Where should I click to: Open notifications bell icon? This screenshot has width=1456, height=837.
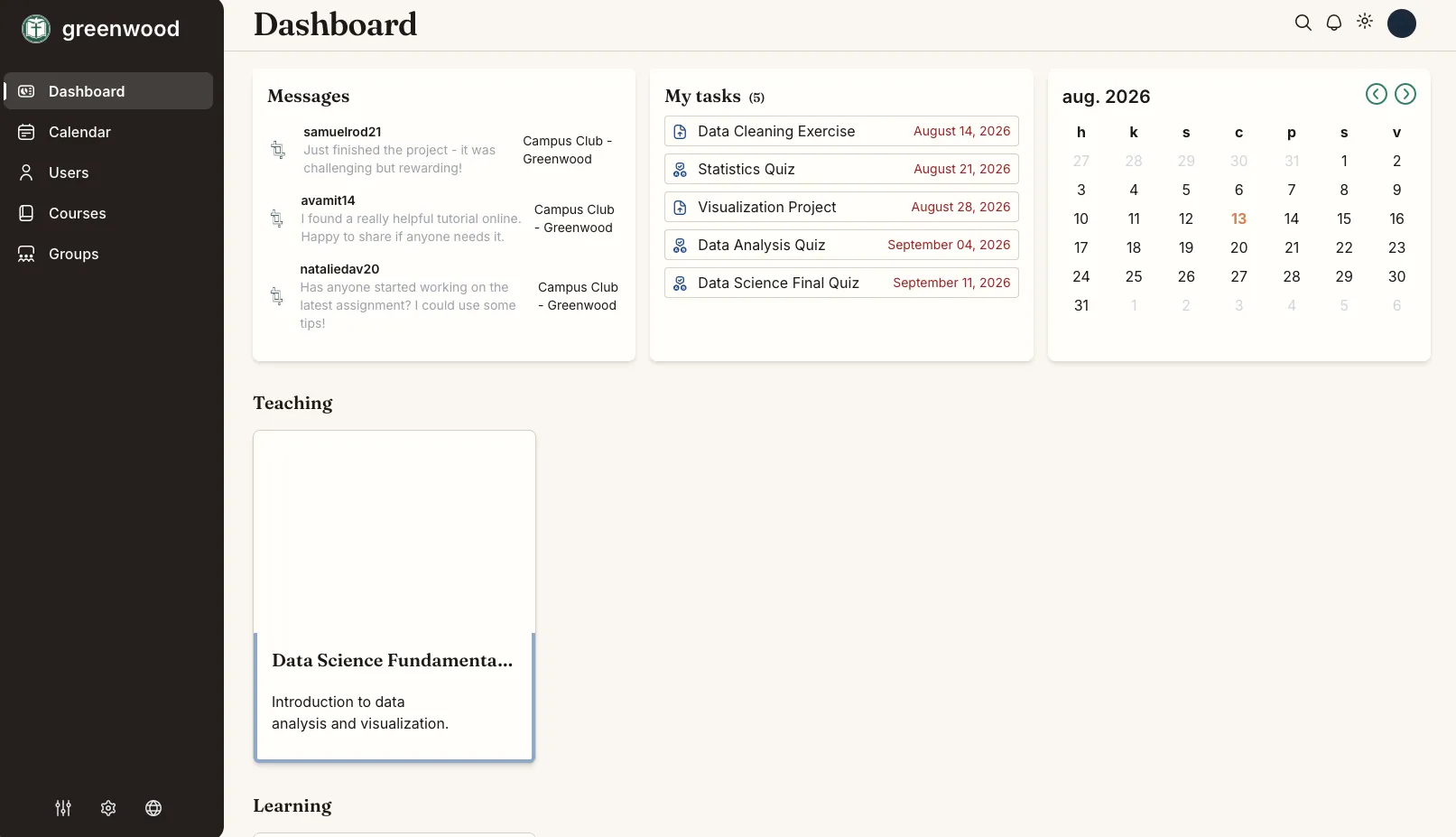[1333, 23]
